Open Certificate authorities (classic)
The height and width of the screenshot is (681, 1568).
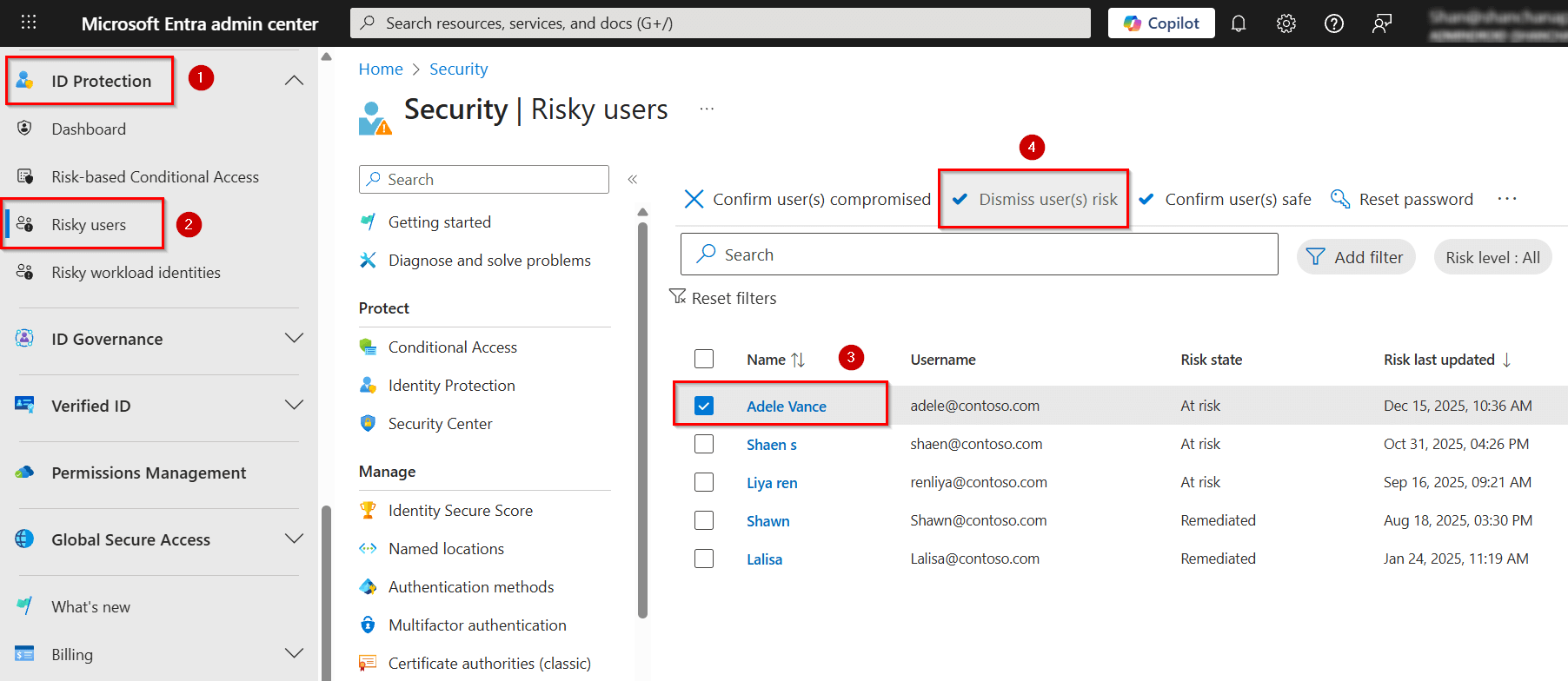[489, 664]
